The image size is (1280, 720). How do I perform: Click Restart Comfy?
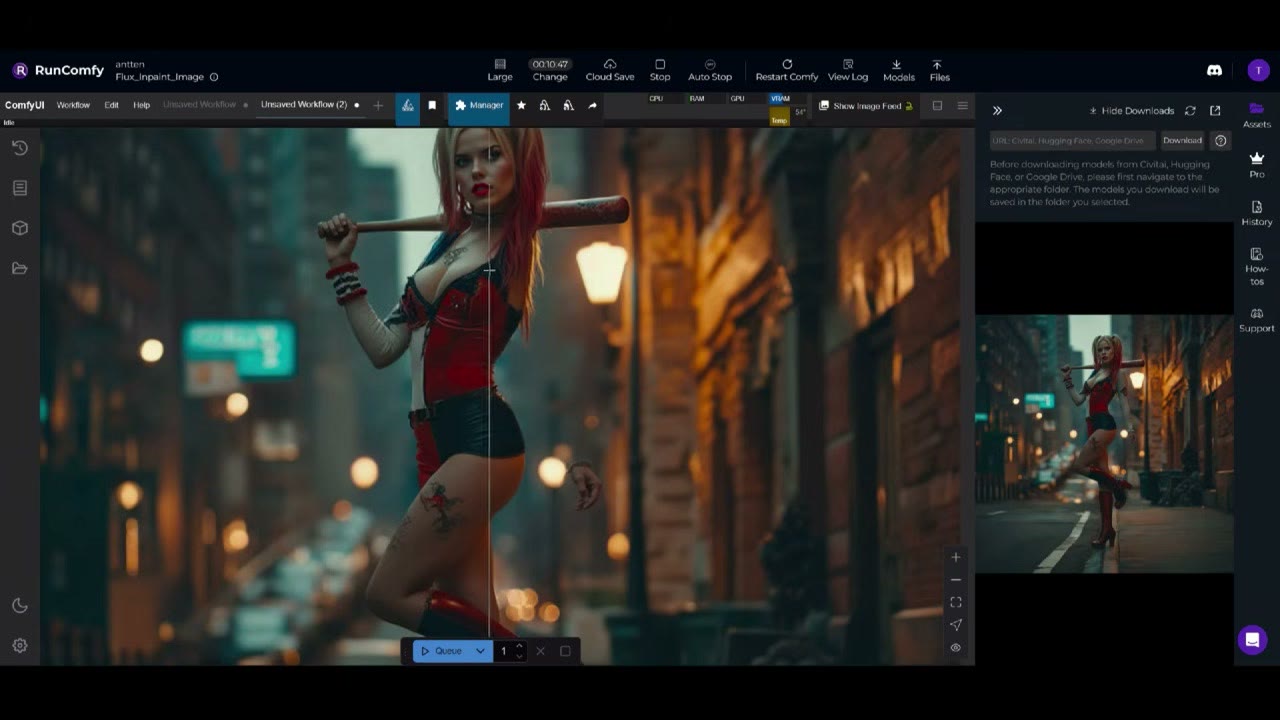[x=787, y=70]
